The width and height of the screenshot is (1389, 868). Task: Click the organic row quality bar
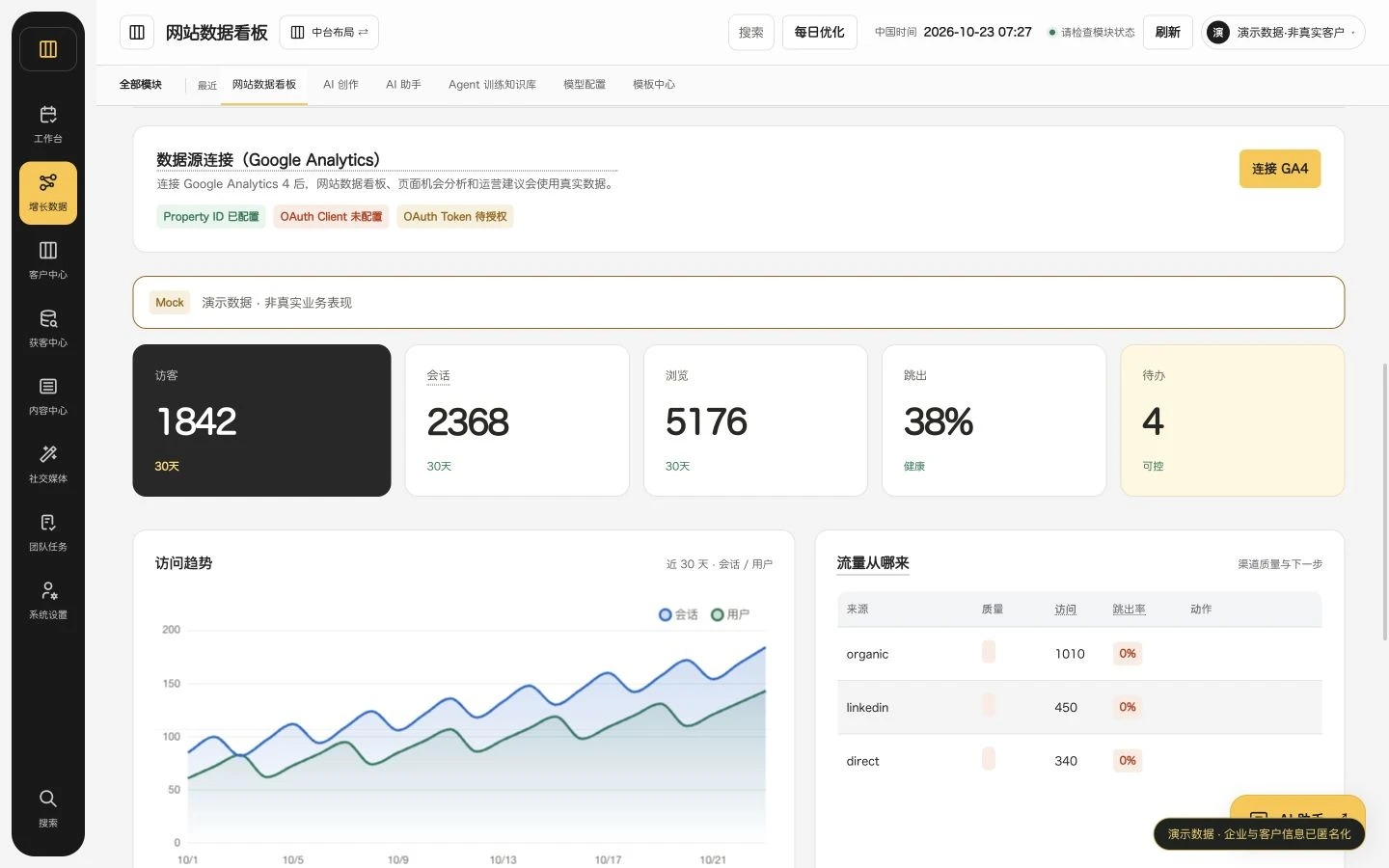tap(989, 652)
